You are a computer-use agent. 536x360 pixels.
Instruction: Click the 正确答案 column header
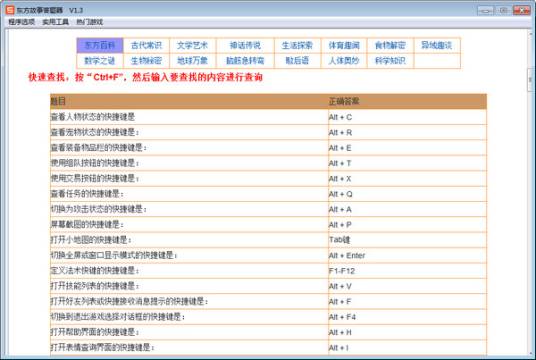[407, 102]
